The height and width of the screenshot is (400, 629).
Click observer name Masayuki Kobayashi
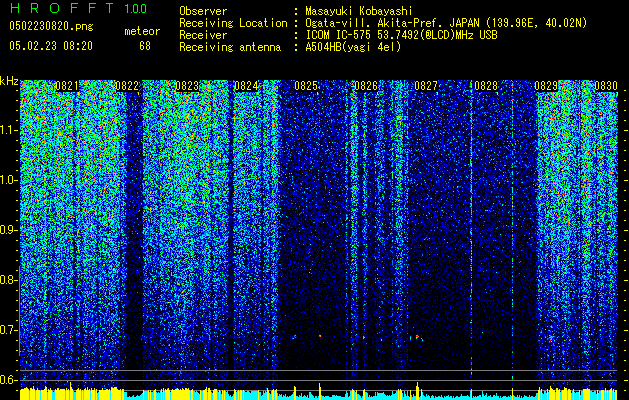(x=359, y=11)
